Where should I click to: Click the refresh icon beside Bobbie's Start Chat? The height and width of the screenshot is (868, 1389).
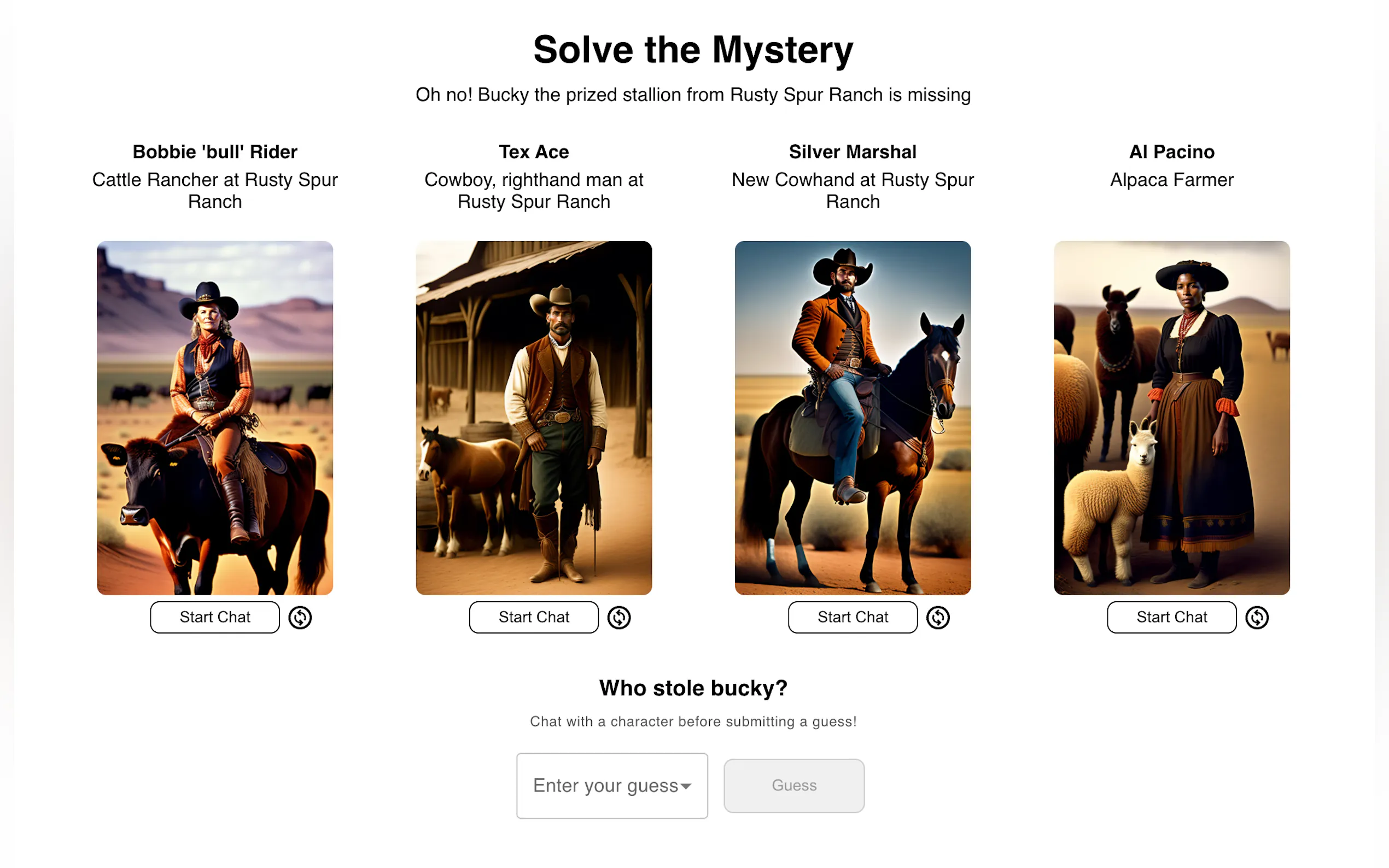point(300,618)
